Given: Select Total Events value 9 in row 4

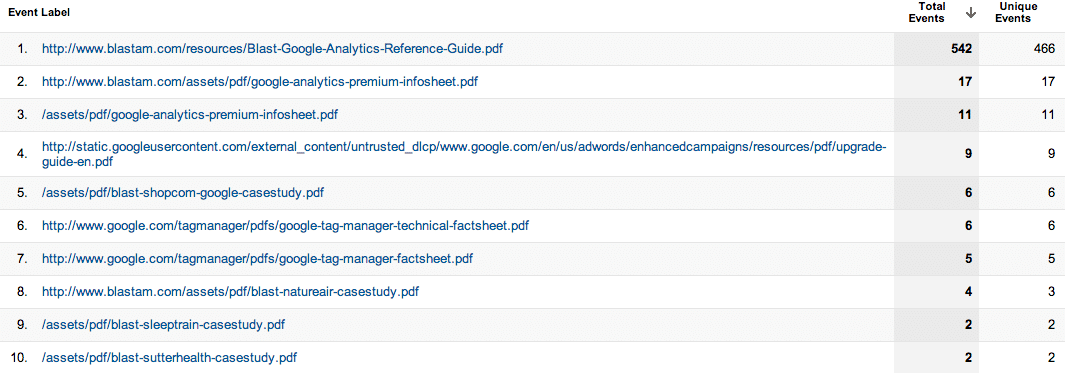Looking at the screenshot, I should pos(969,154).
